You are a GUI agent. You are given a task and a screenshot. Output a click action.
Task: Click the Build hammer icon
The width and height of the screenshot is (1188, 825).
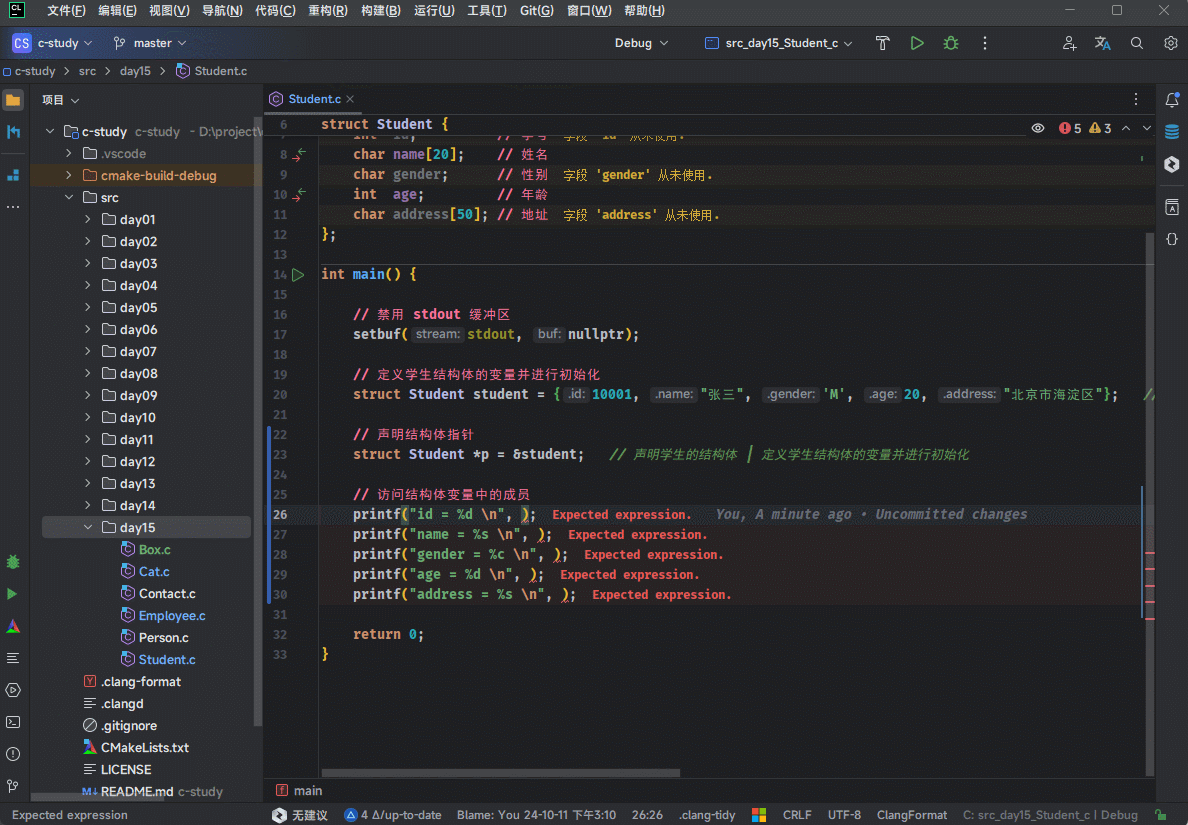[x=882, y=43]
